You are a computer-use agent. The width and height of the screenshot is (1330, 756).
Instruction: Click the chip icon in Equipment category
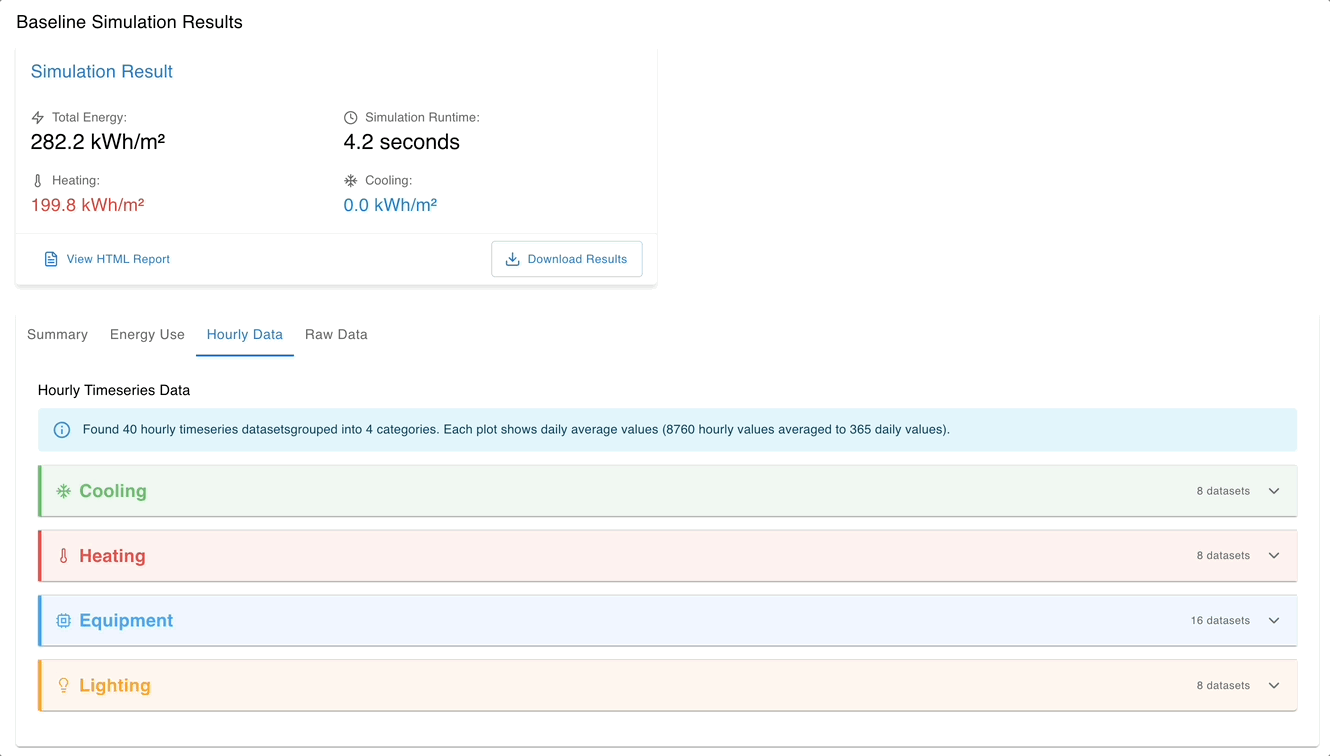point(63,621)
